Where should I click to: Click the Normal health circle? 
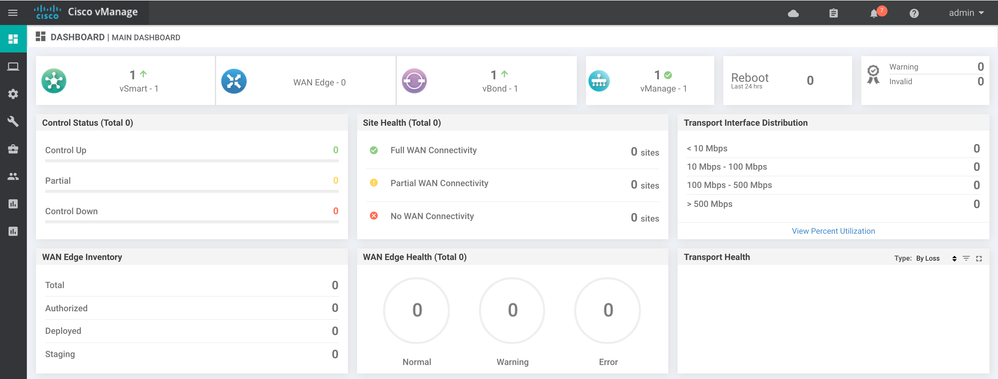pos(417,310)
